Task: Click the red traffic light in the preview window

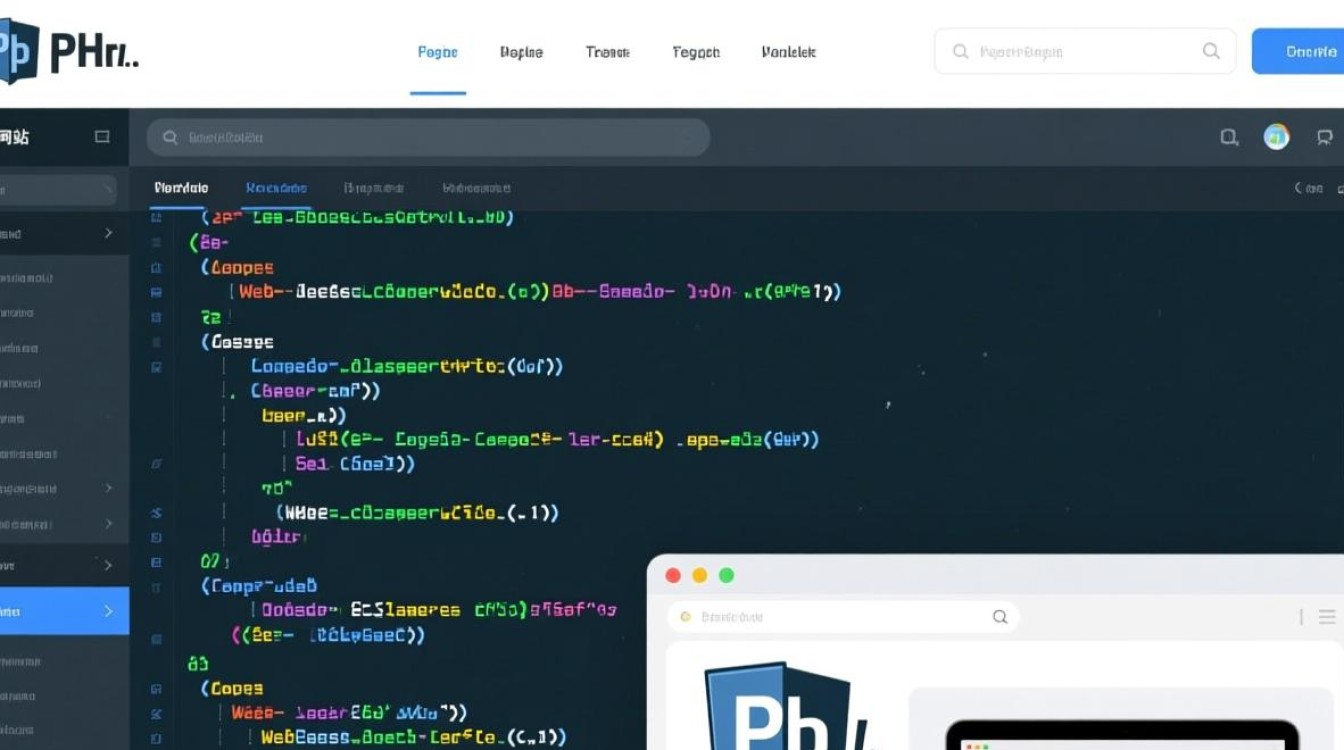Action: [673, 575]
